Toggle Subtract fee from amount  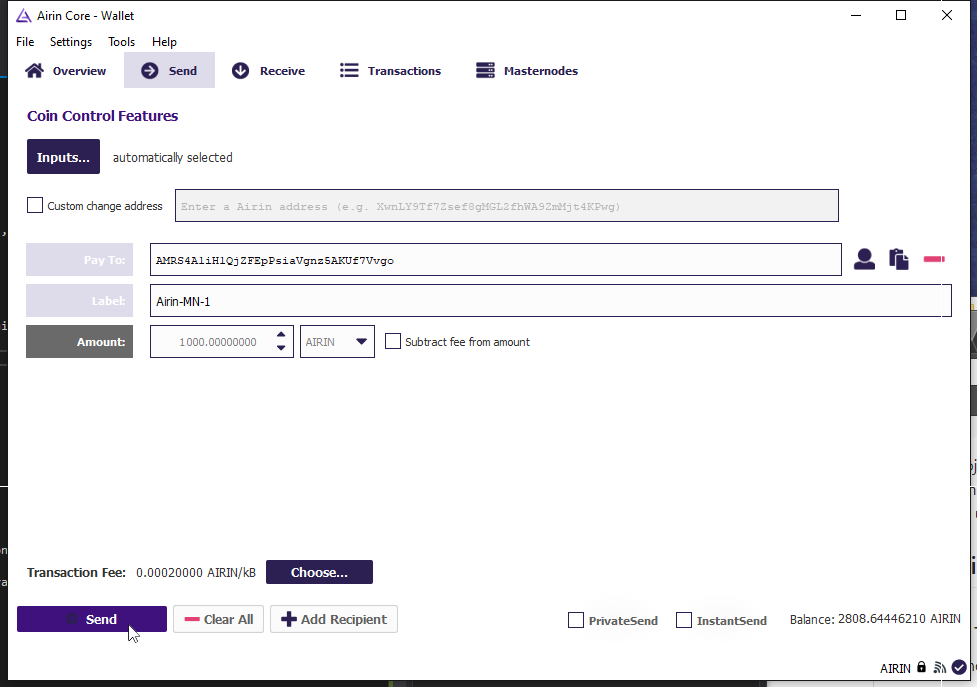[x=393, y=341]
